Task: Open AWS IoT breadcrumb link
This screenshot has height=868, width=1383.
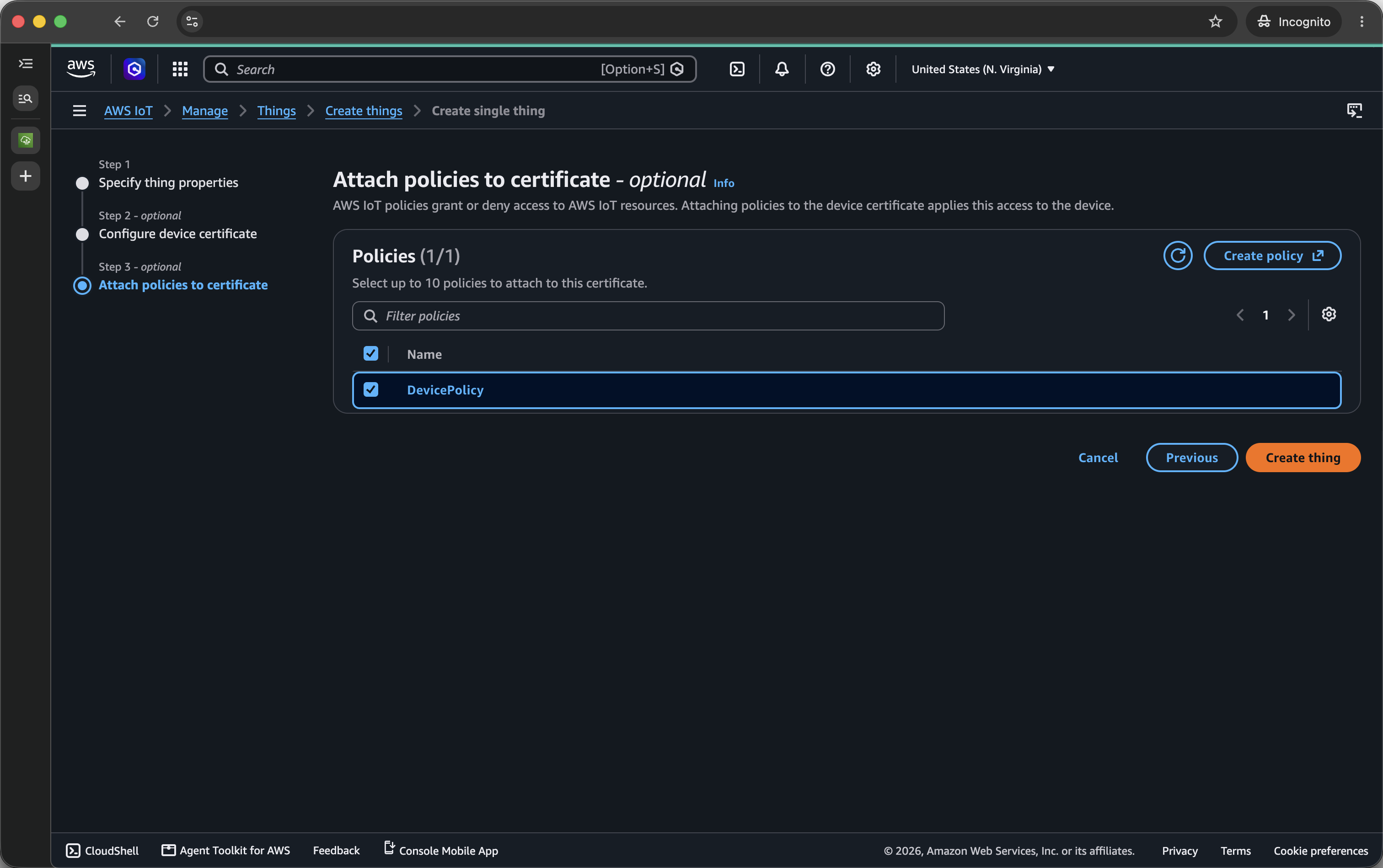Action: 128,110
